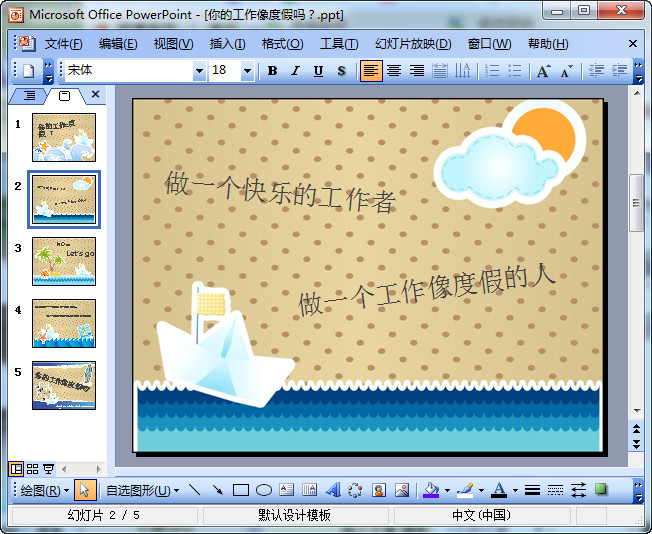The height and width of the screenshot is (534, 652).
Task: Apply the Fill Color bucket
Action: (431, 490)
